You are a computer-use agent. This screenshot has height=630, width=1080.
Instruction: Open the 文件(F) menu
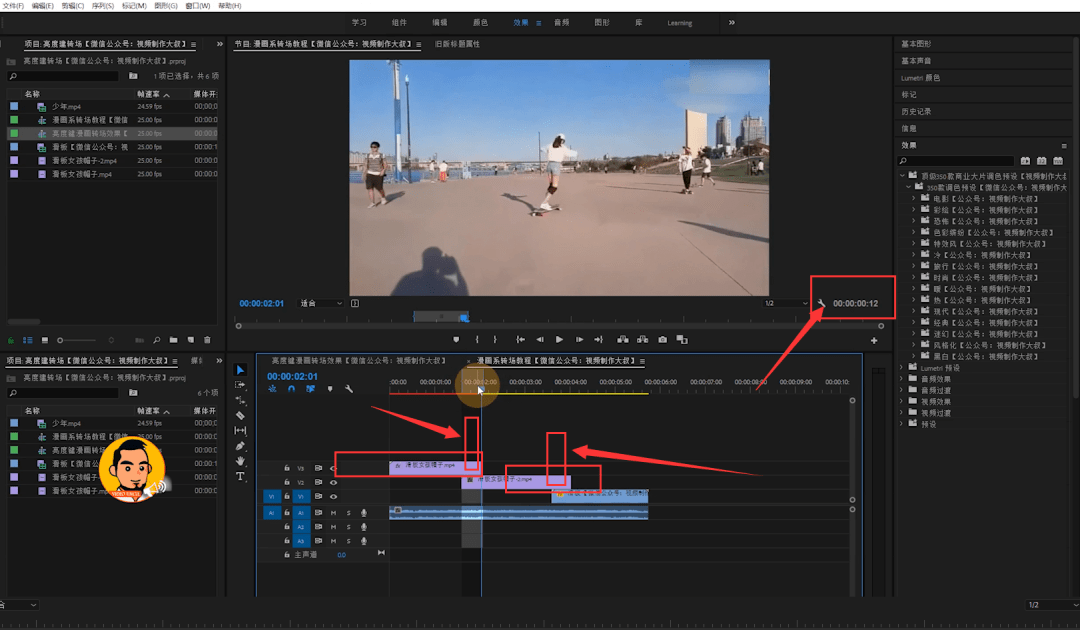pyautogui.click(x=13, y=6)
